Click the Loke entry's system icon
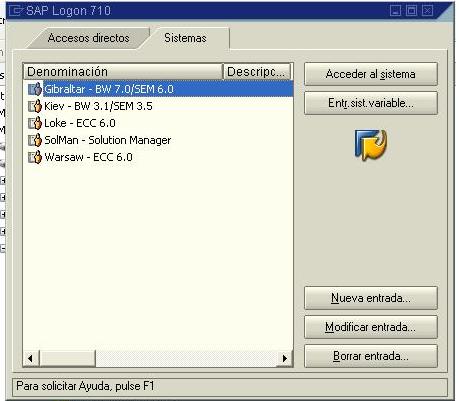459x401 pixels. 35,123
